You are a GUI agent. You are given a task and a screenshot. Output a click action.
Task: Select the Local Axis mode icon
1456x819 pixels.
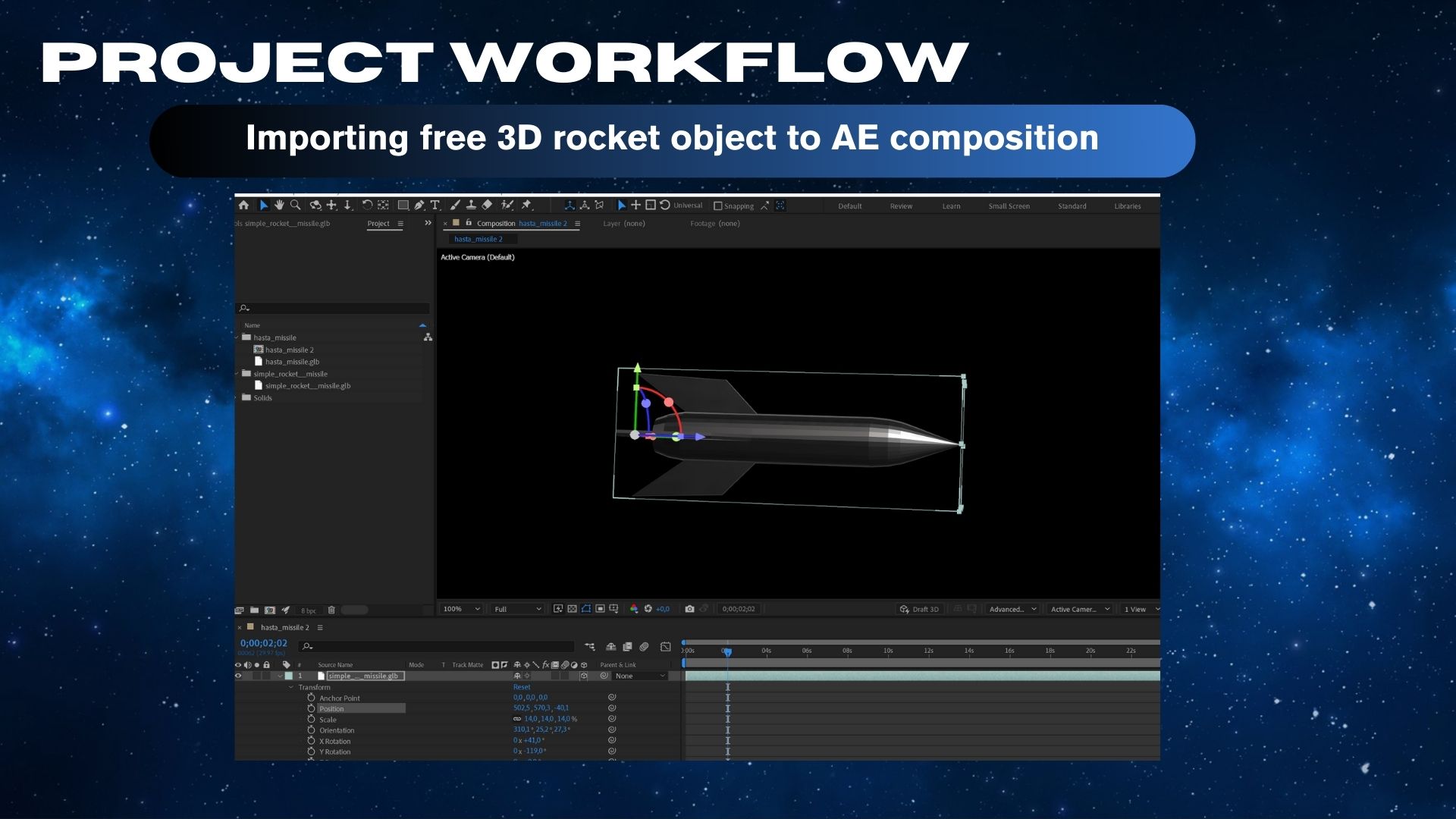click(570, 206)
